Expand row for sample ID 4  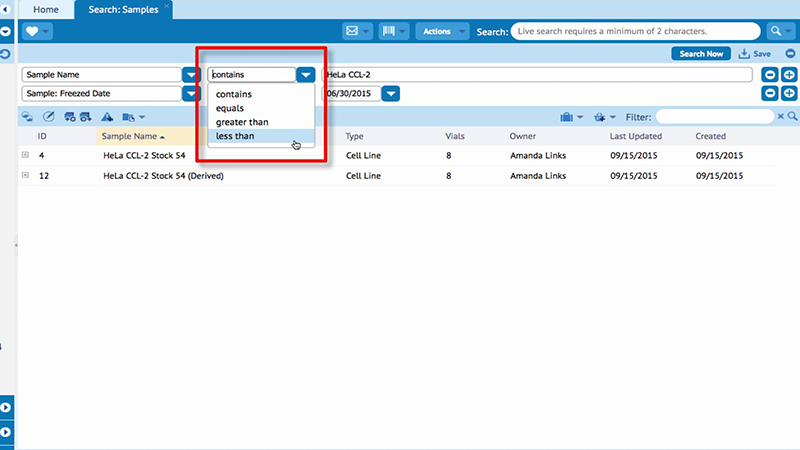pyautogui.click(x=25, y=156)
